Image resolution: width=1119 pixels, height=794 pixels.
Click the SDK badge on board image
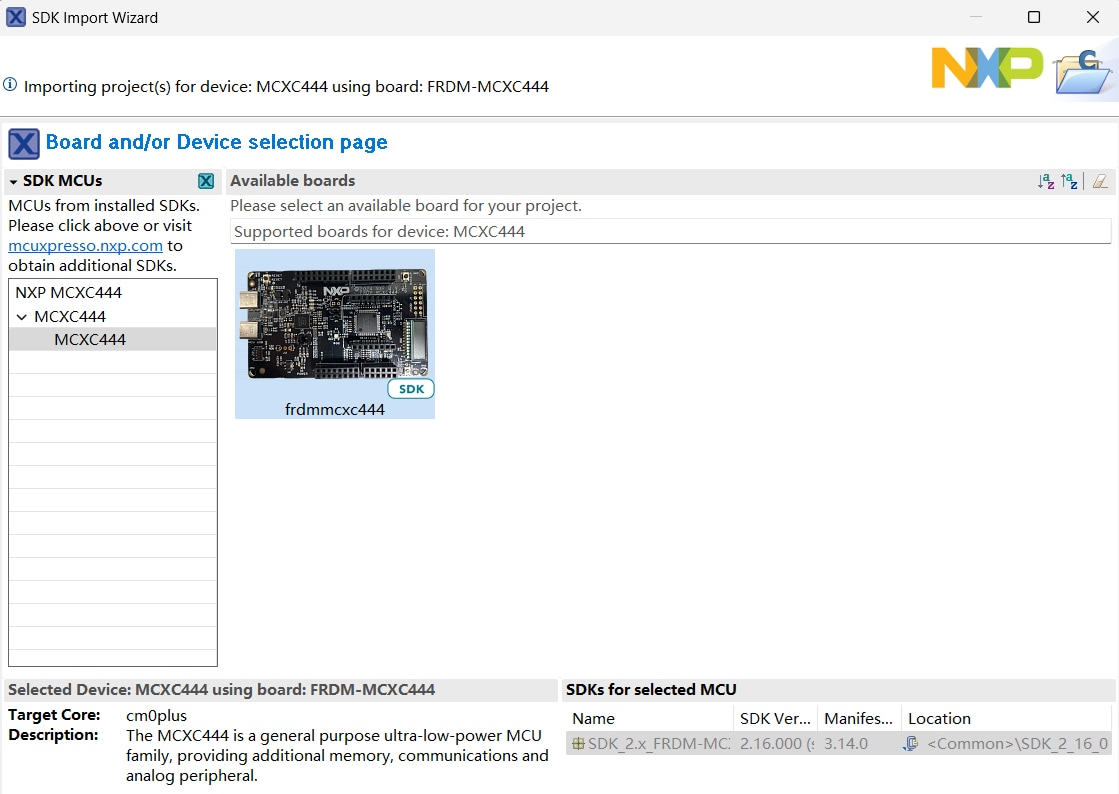pos(411,389)
